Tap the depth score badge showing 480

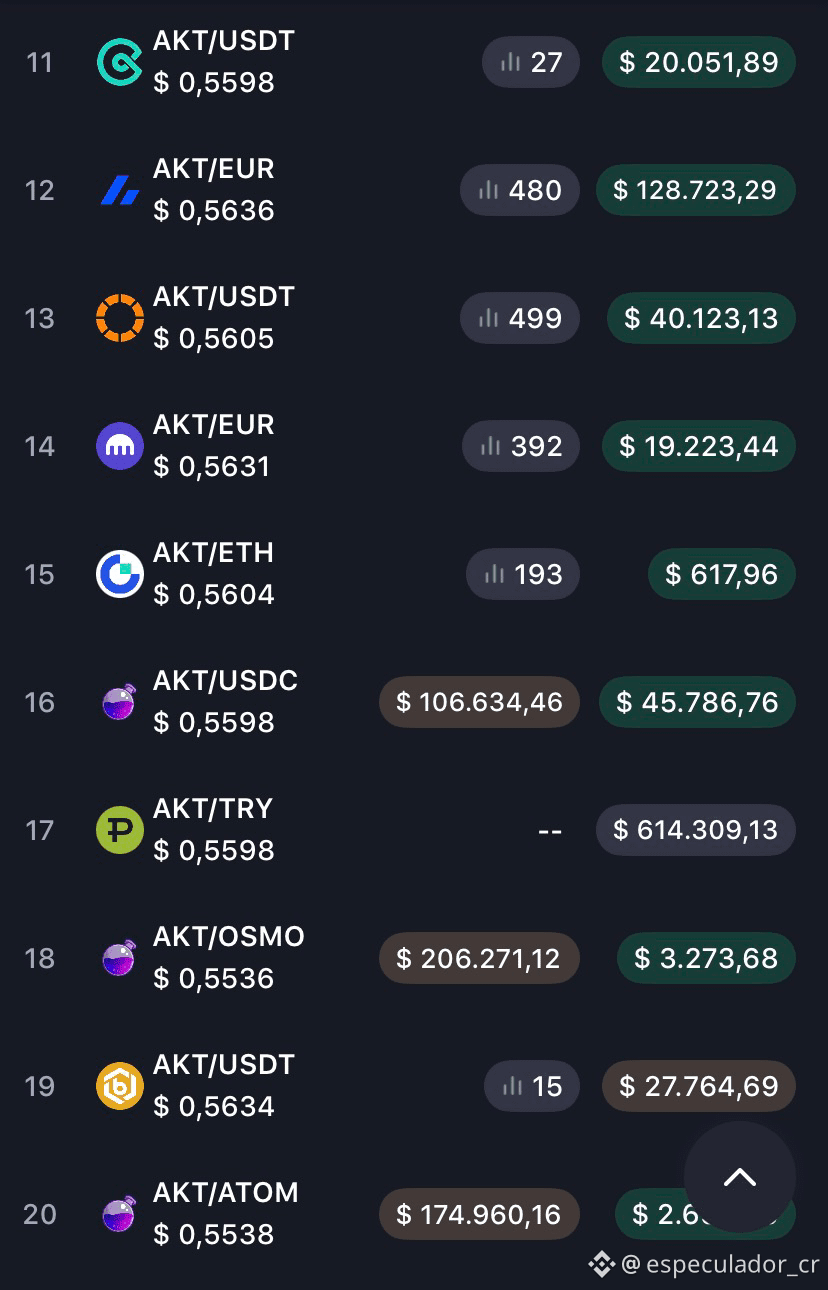coord(520,190)
